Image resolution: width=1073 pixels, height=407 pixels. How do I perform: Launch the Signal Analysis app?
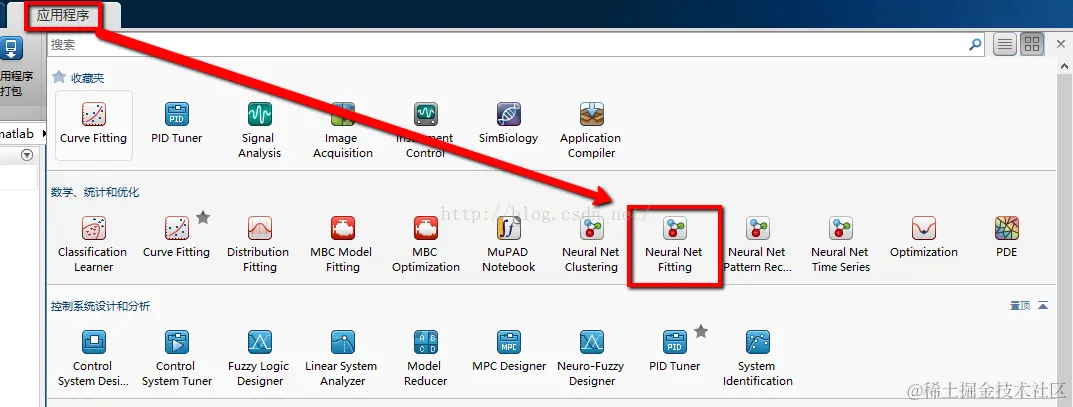(259, 130)
